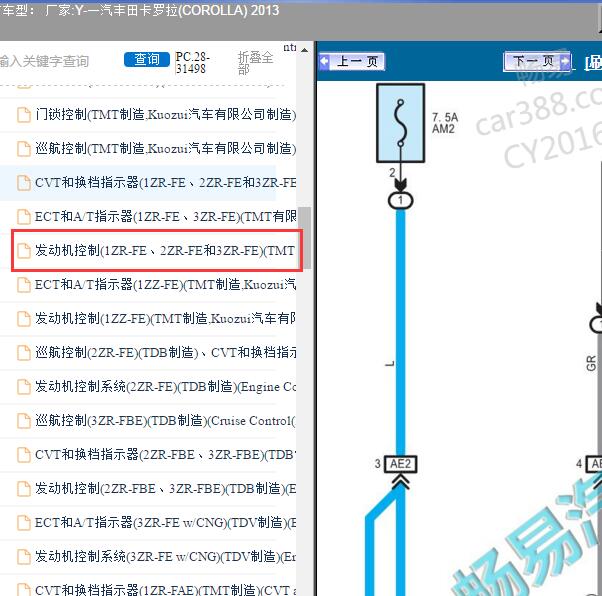Click document icon beside 门锁控制
This screenshot has width=602, height=596.
tap(24, 115)
